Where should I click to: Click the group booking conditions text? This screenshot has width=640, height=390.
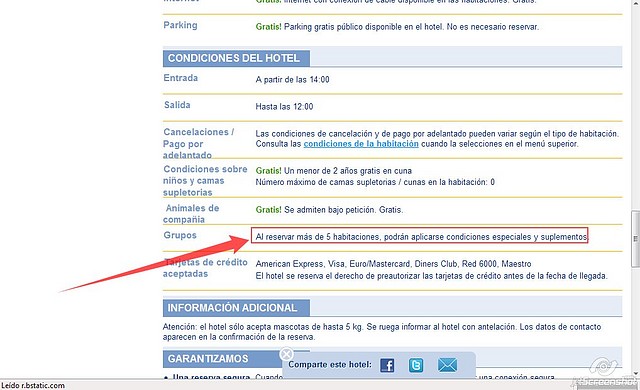tap(421, 237)
